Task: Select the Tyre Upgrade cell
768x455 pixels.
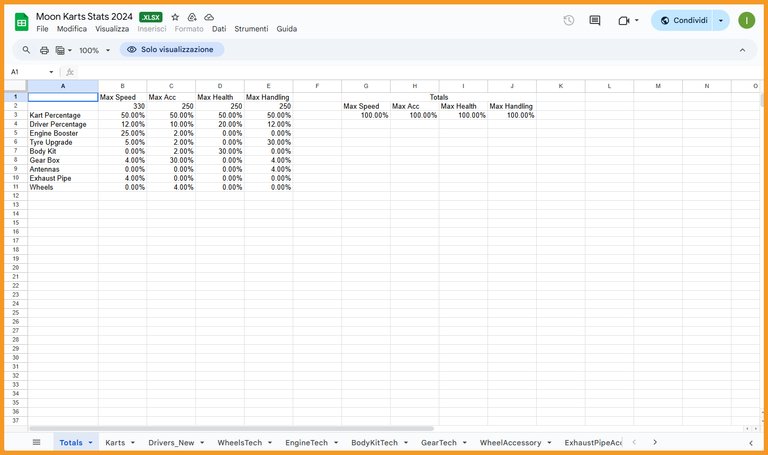Action: [63, 142]
